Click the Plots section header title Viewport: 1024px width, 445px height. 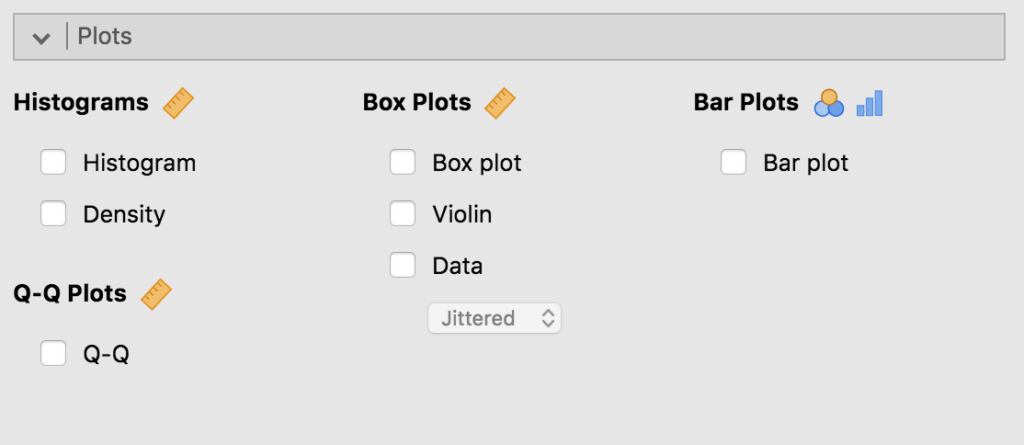tap(105, 38)
